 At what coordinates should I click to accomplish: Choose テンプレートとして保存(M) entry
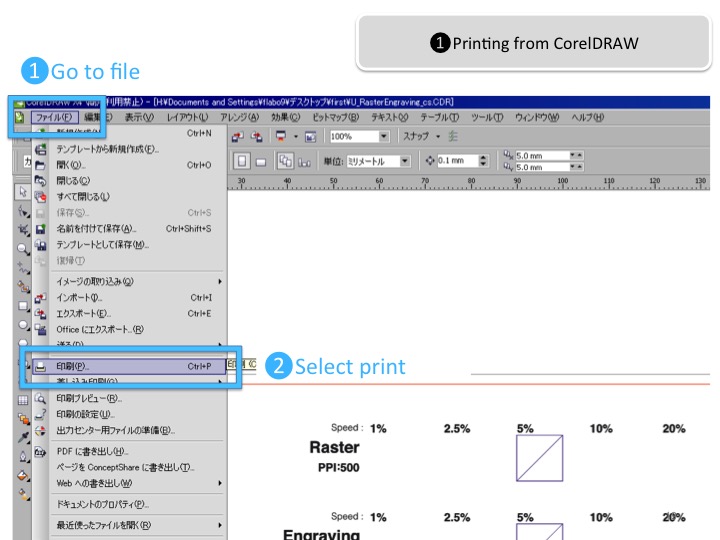(x=129, y=244)
